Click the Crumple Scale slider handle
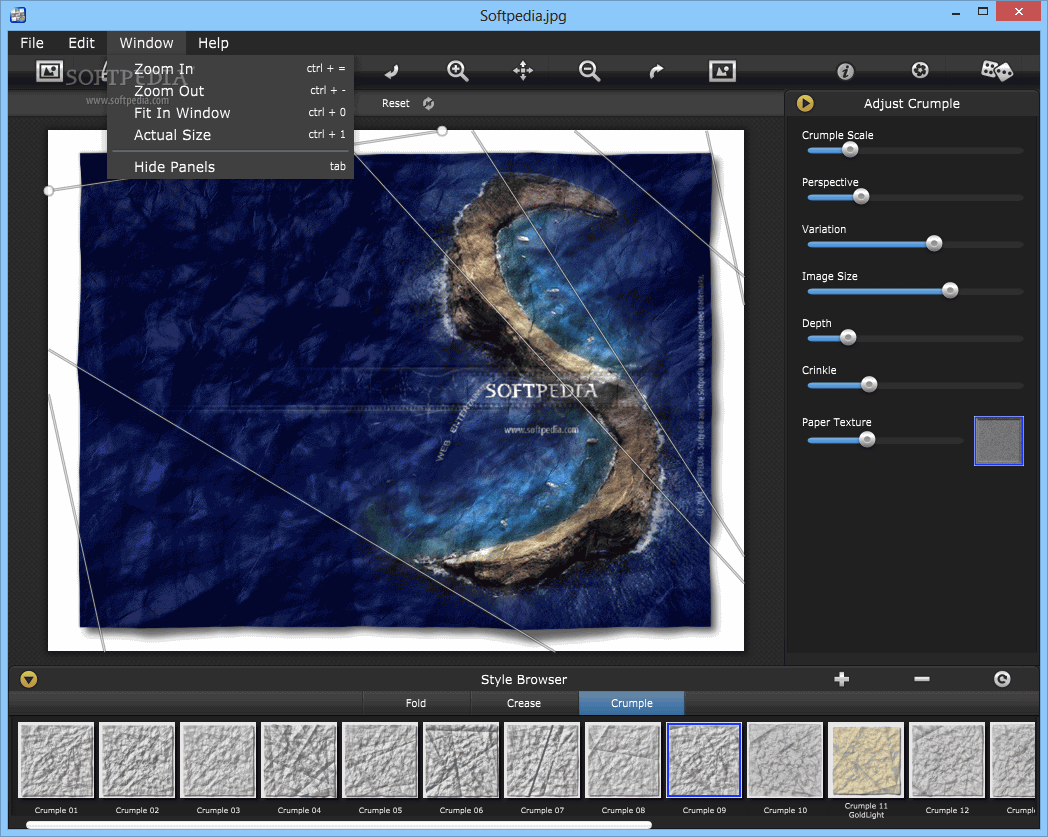Screen dimensions: 1048x837 849,150
